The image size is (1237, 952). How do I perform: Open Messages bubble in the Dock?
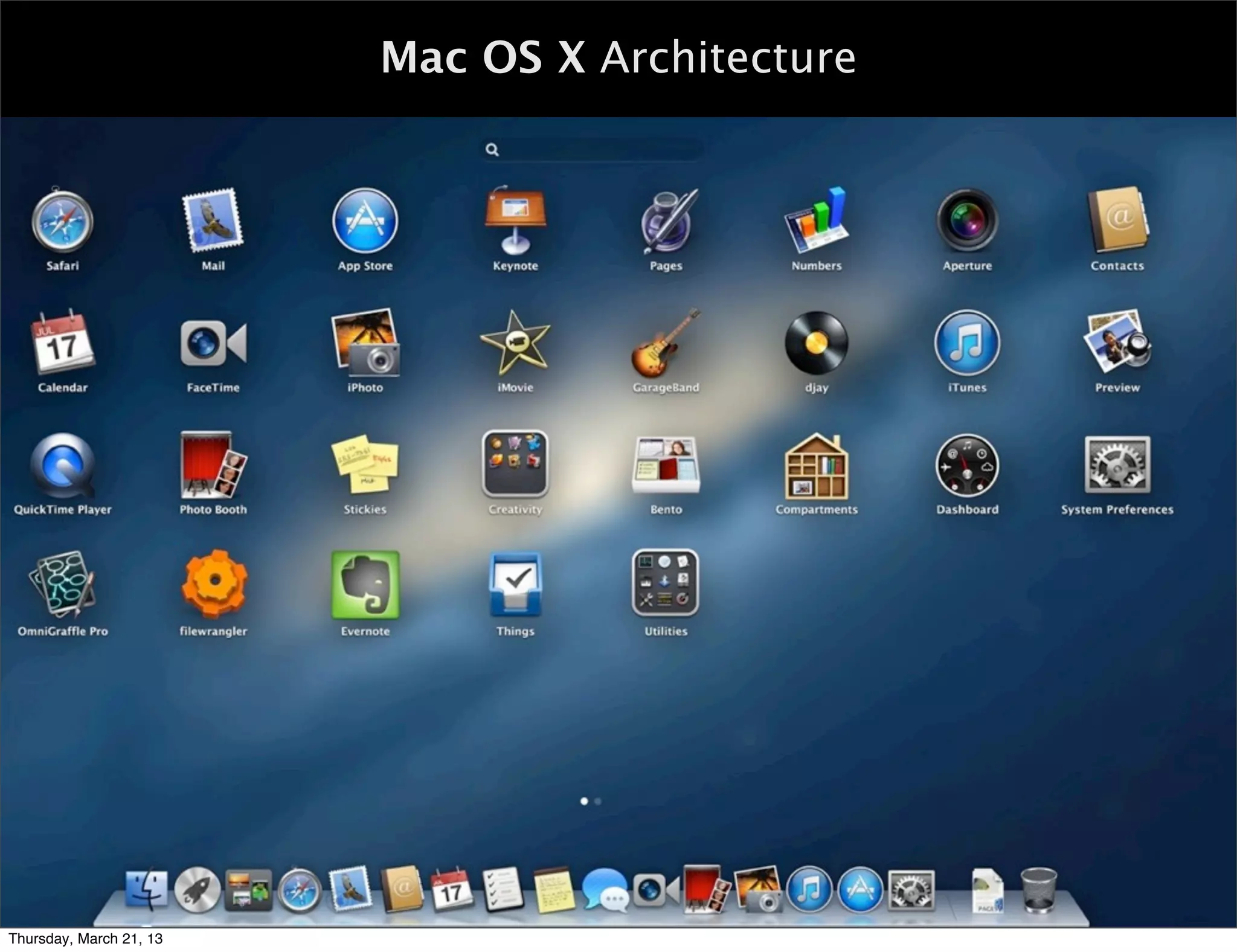(605, 890)
